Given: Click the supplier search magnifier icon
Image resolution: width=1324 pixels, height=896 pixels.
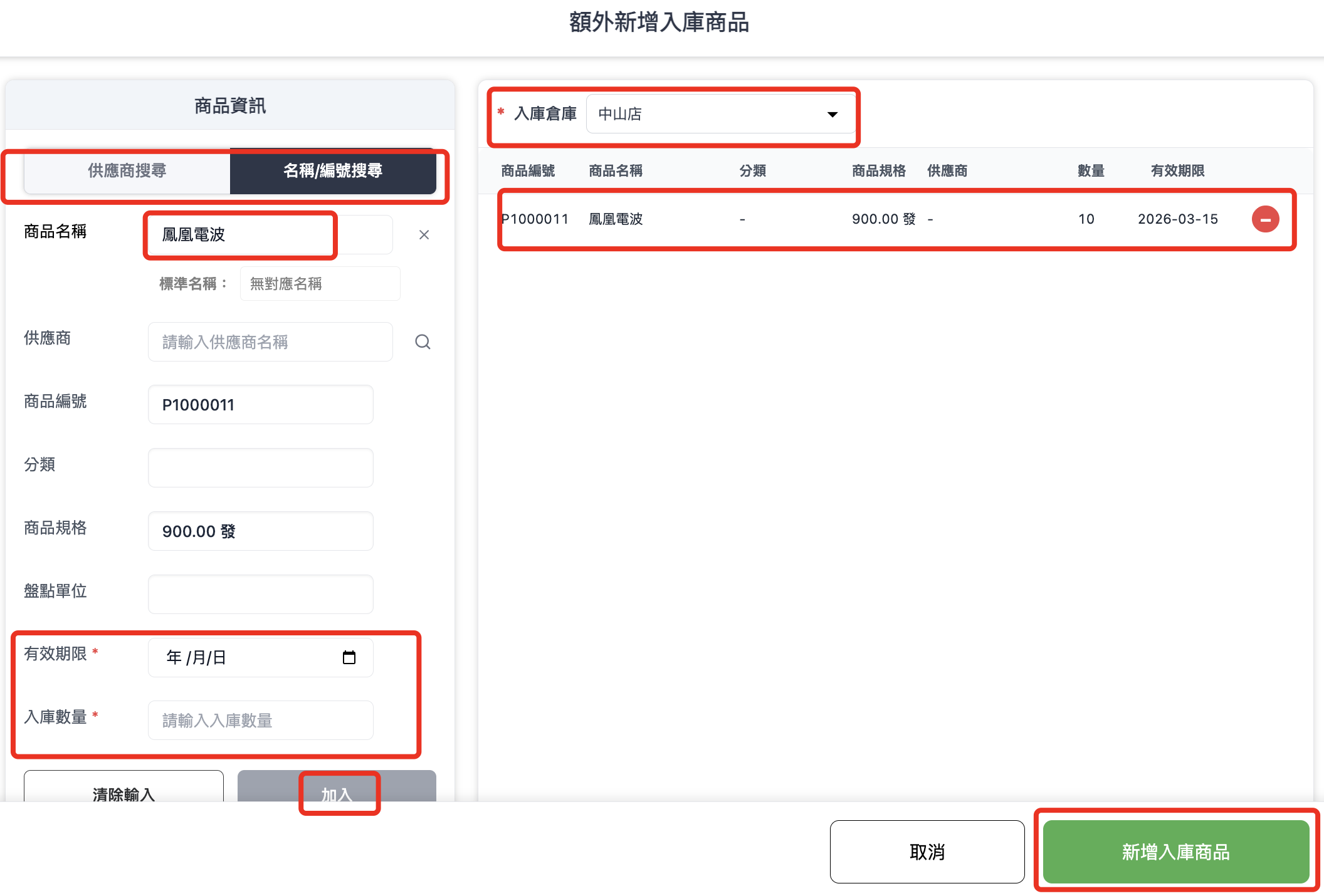Looking at the screenshot, I should pos(423,342).
